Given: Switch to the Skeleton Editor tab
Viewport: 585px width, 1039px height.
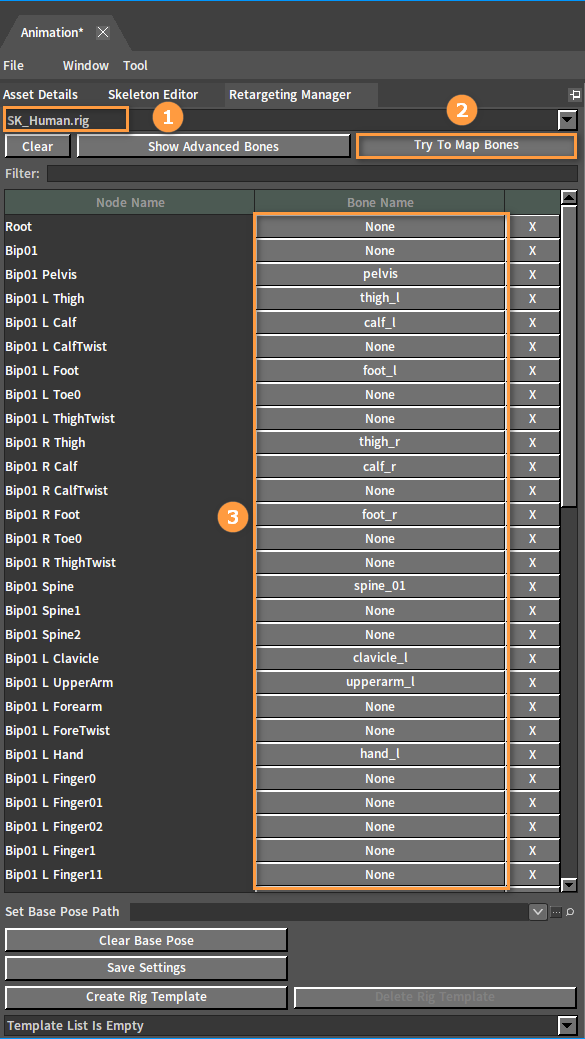Looking at the screenshot, I should point(153,95).
